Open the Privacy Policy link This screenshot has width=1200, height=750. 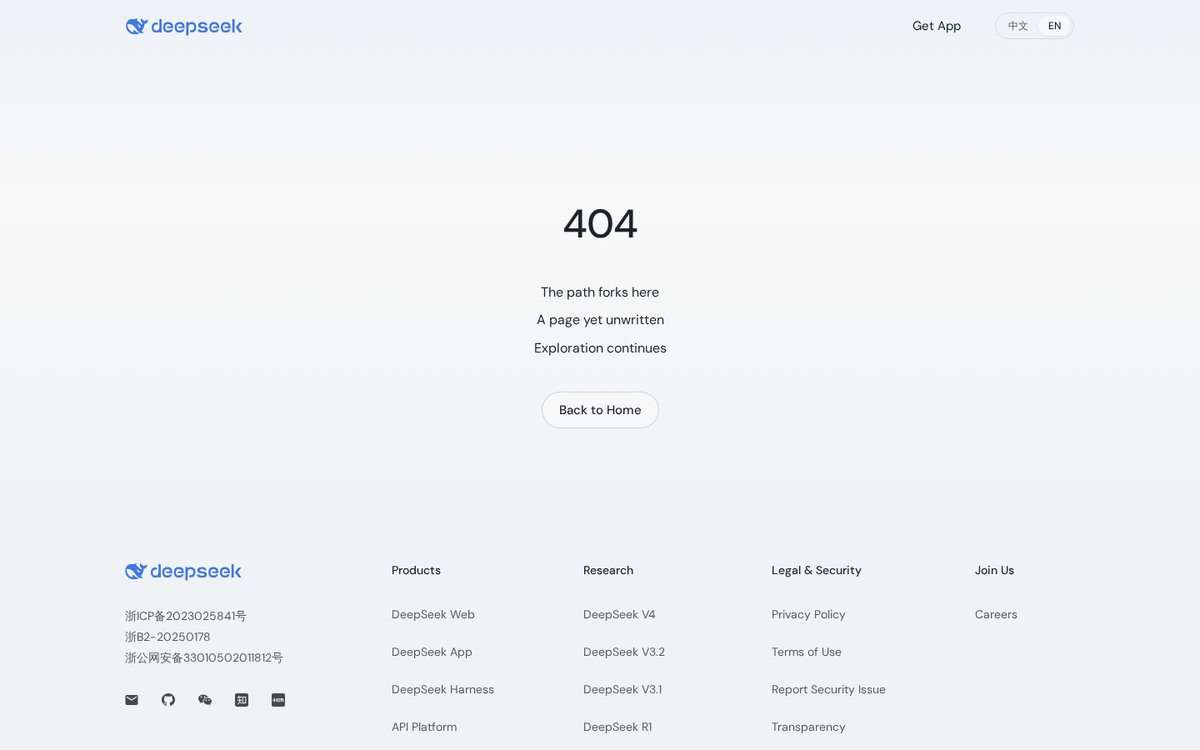point(808,614)
